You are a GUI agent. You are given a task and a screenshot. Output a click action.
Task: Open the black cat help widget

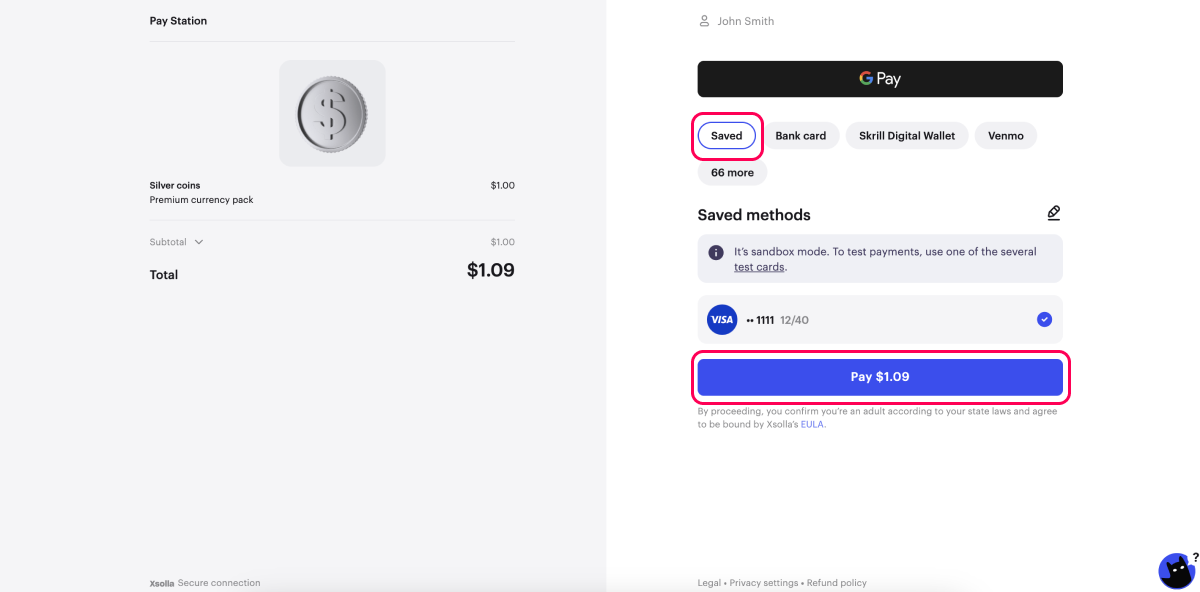[x=1176, y=571]
